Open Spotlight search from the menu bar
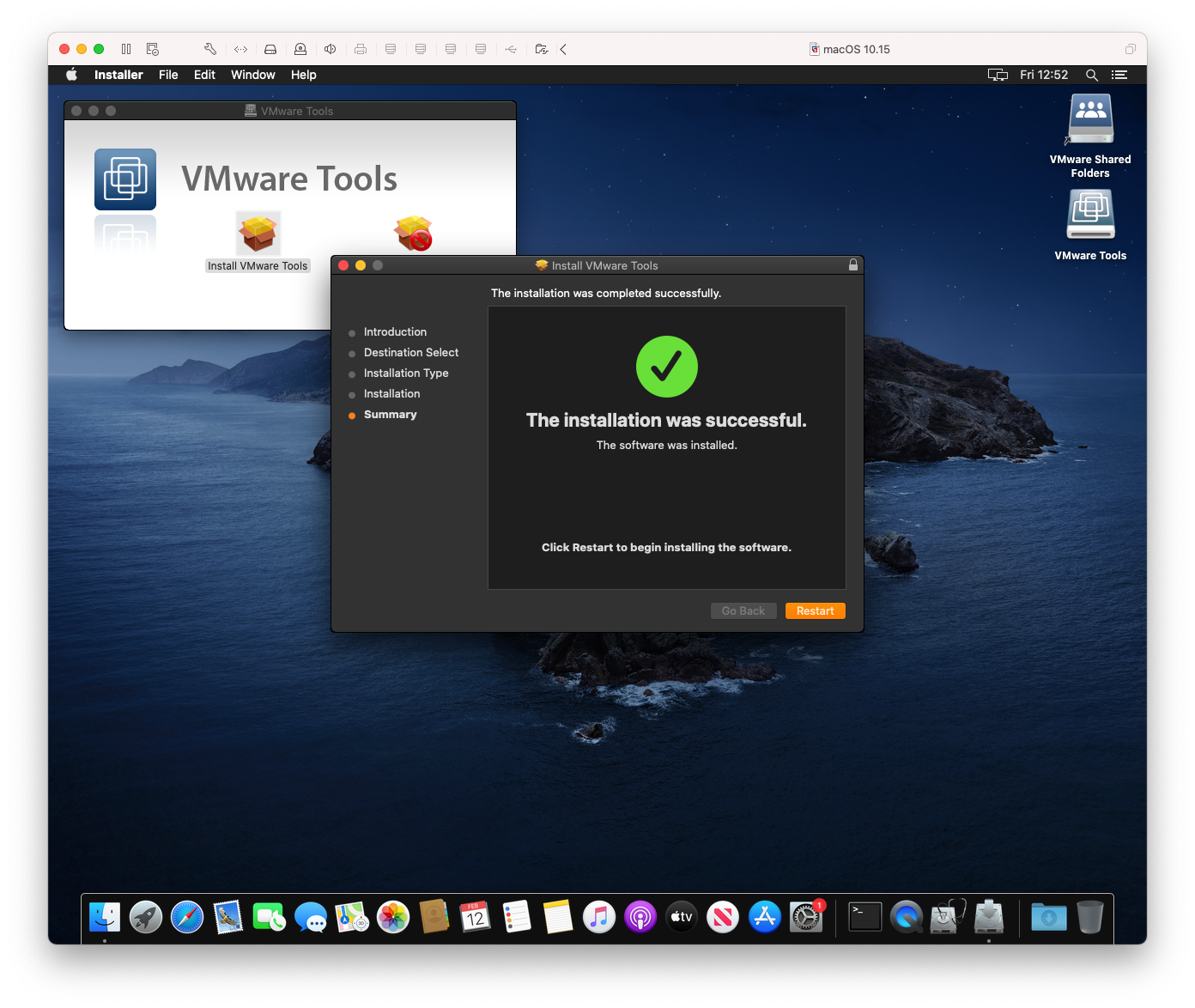The width and height of the screenshot is (1195, 1008). click(x=1092, y=75)
